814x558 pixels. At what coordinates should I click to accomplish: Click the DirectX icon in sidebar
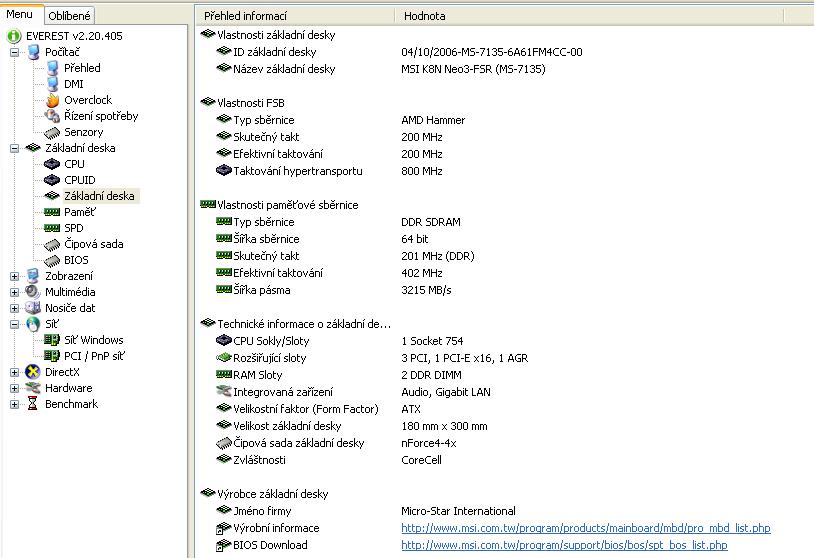click(33, 372)
